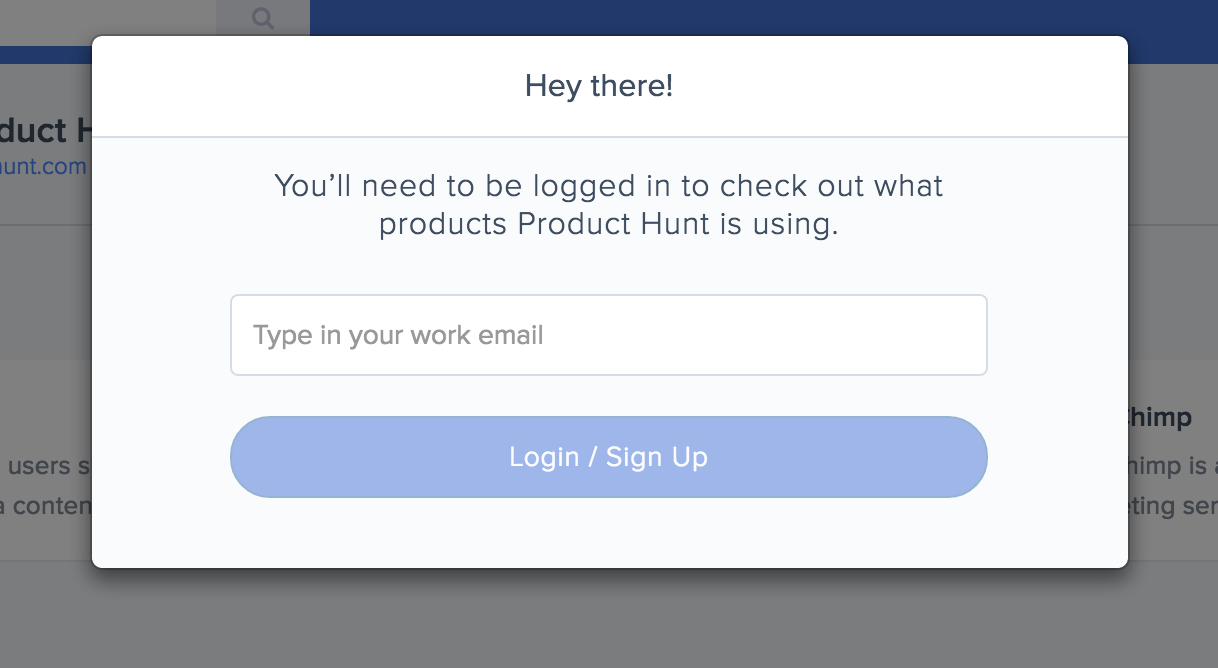Image resolution: width=1218 pixels, height=668 pixels.
Task: Click the Login / Sign Up button
Action: [609, 457]
